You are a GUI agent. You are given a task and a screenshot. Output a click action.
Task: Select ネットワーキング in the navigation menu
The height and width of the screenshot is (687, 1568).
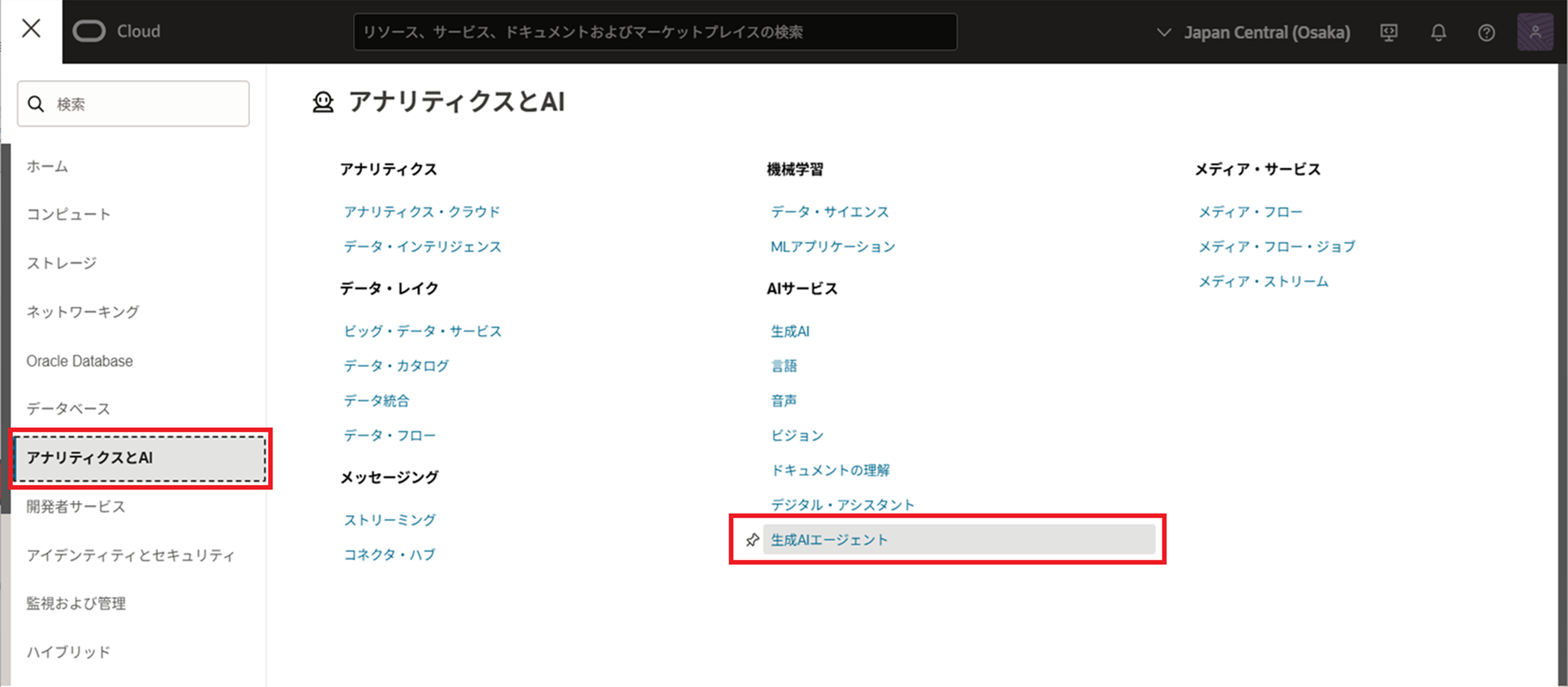(83, 312)
